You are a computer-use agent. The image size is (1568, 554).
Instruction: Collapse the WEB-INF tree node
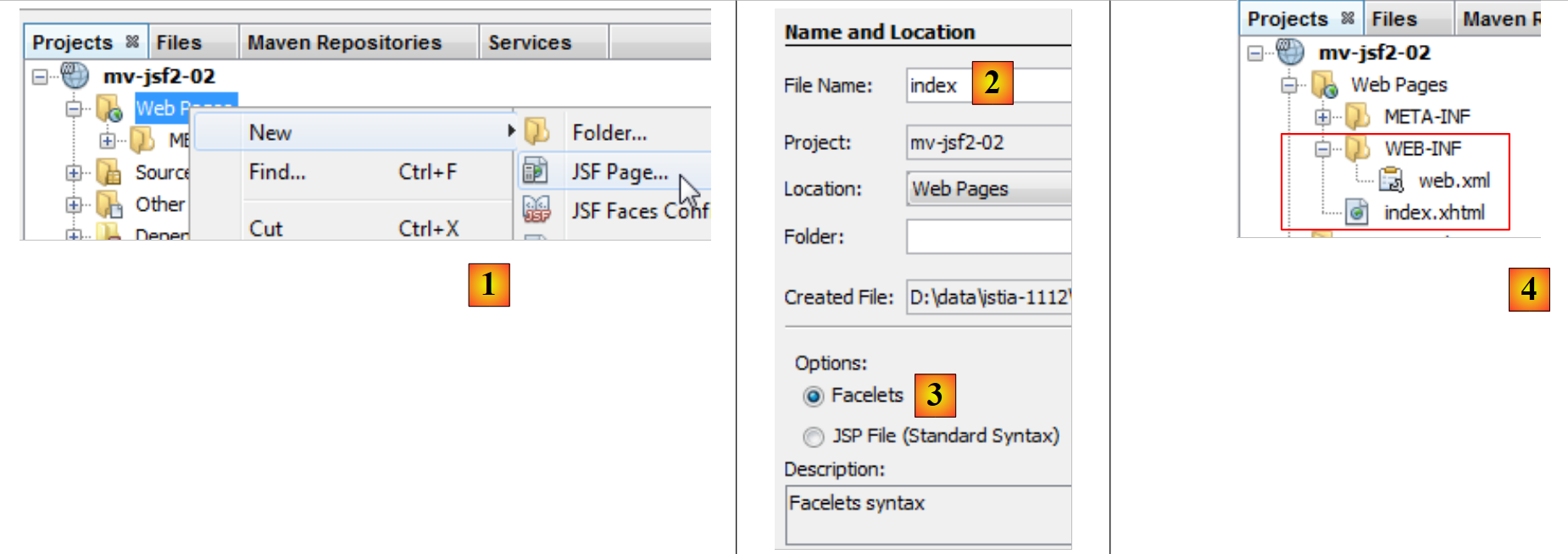point(1322,149)
